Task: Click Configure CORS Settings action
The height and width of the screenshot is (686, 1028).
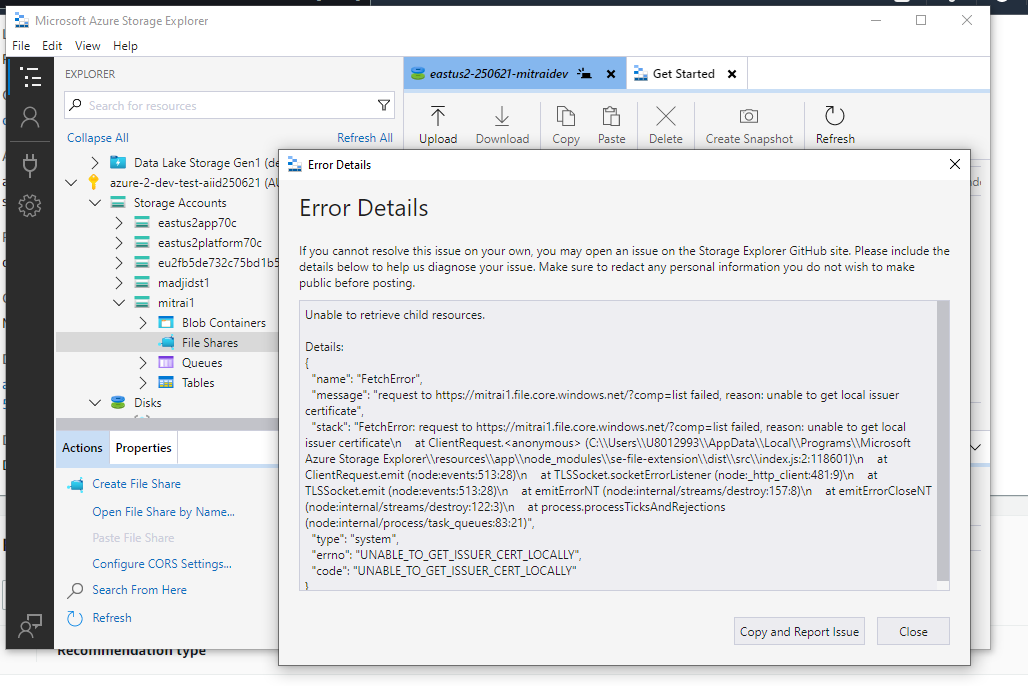Action: coord(162,564)
